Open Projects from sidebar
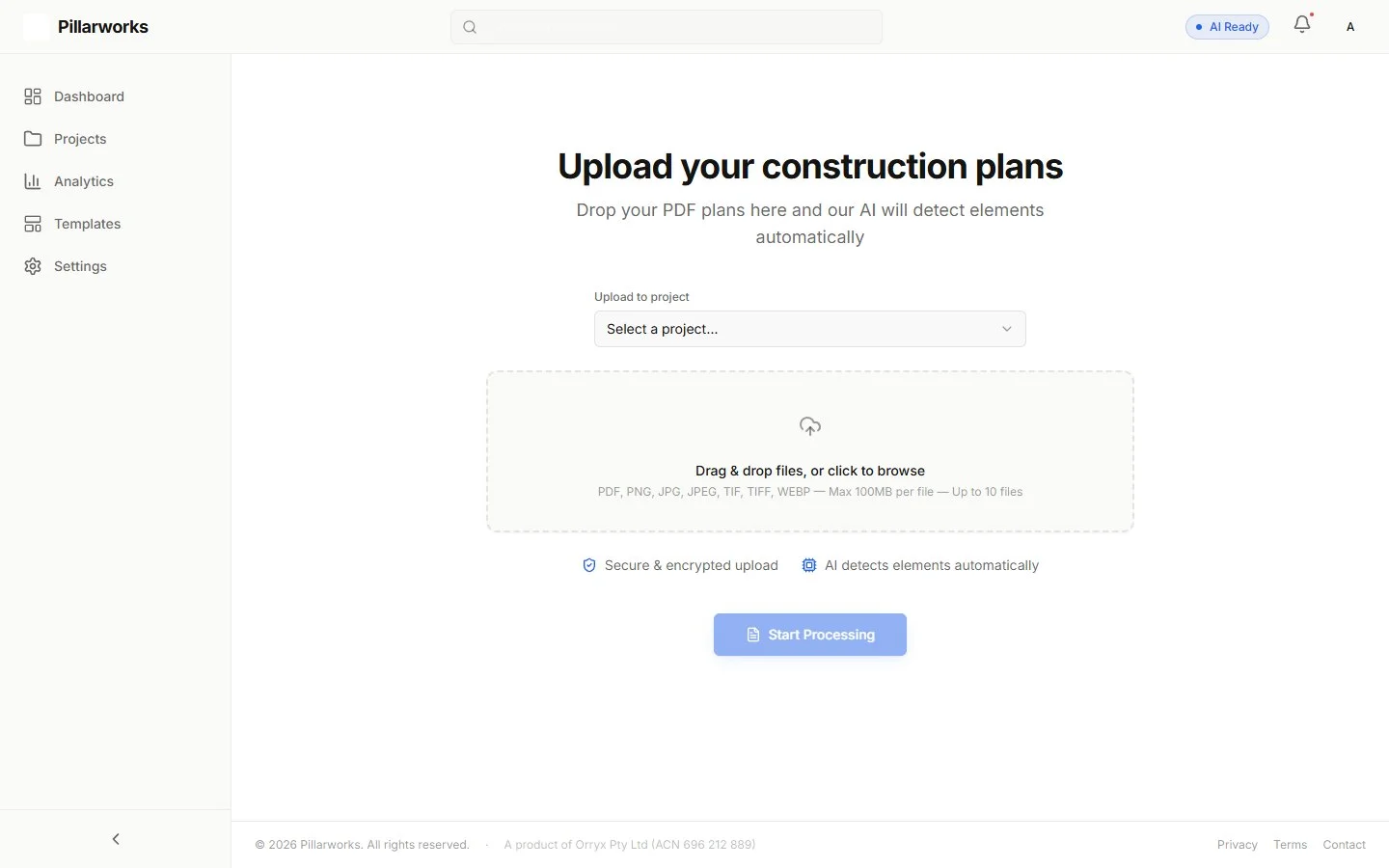Viewport: 1389px width, 868px height. point(116,139)
